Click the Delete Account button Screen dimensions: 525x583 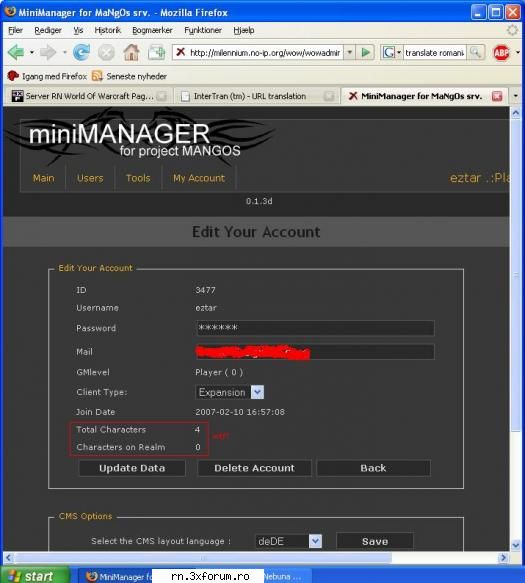coord(254,468)
